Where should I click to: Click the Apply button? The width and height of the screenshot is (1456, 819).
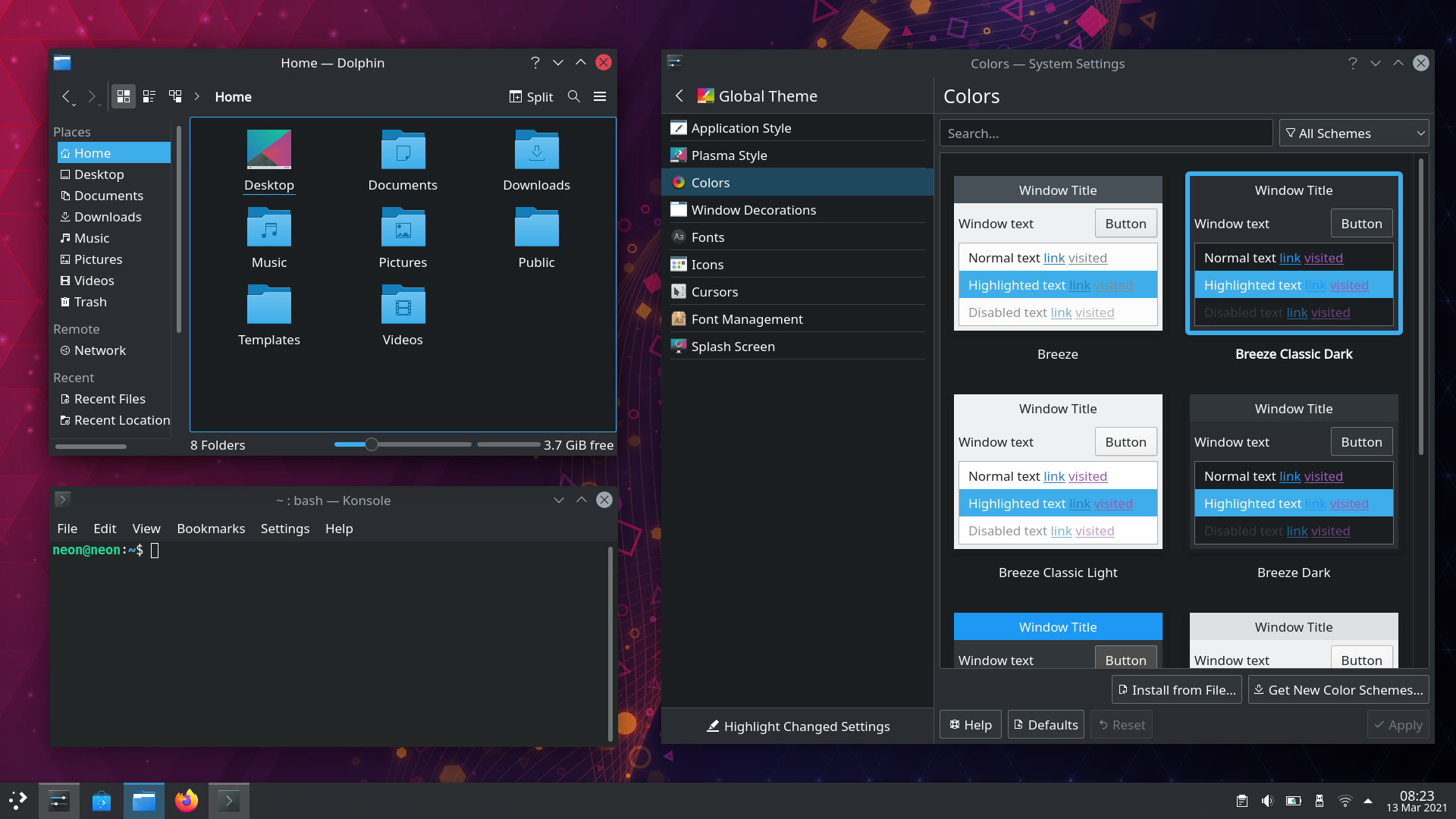point(1398,725)
